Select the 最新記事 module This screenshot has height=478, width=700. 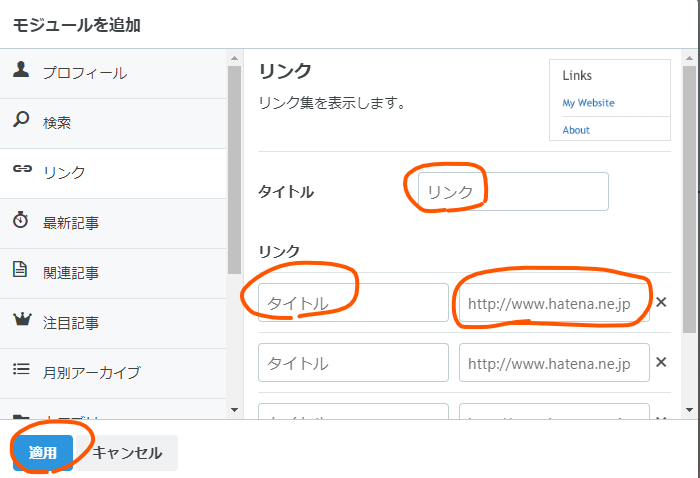(113, 224)
